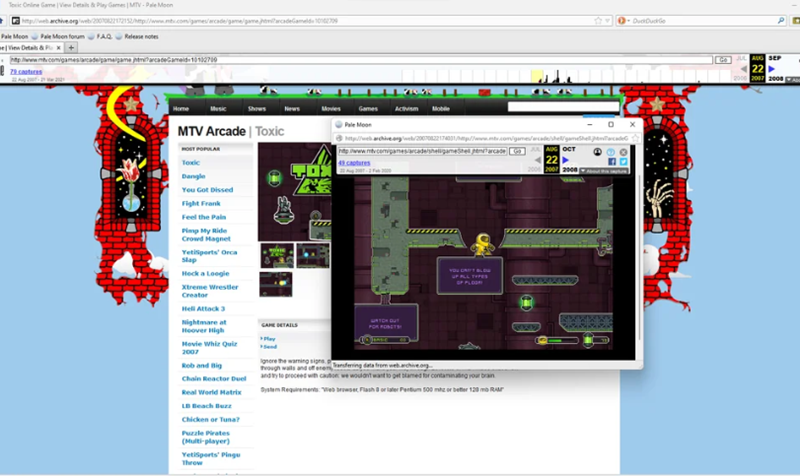Open MTV Mobile nav item
800x476 pixels.
pyautogui.click(x=441, y=109)
